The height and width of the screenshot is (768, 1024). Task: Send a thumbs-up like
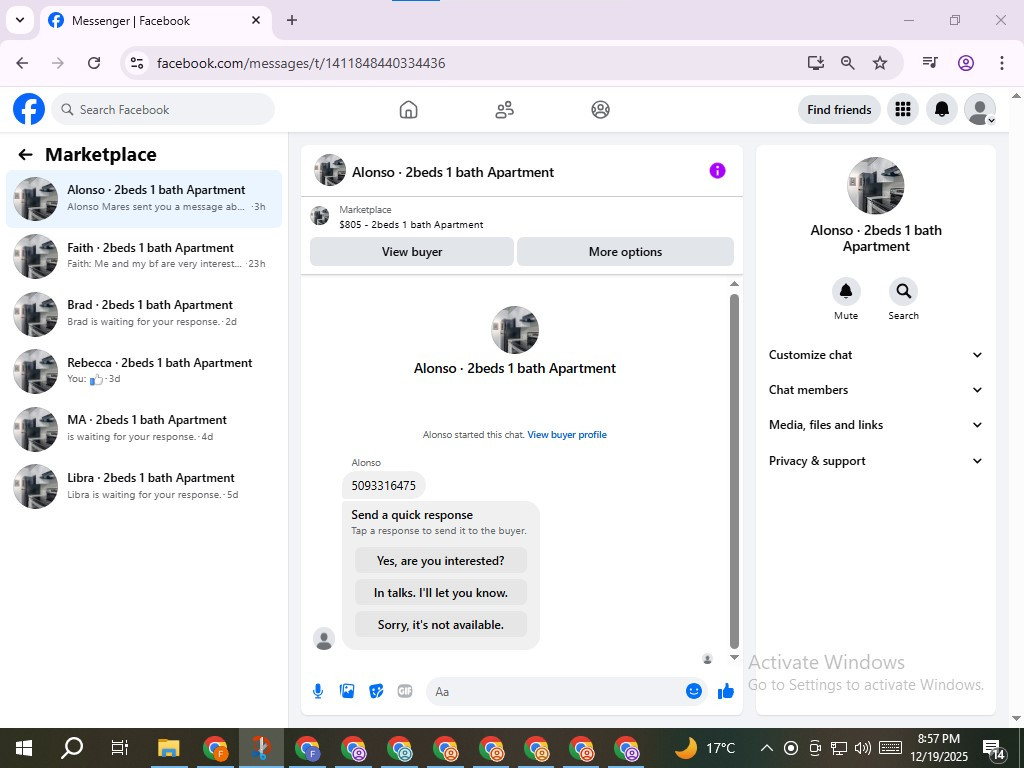pos(726,691)
